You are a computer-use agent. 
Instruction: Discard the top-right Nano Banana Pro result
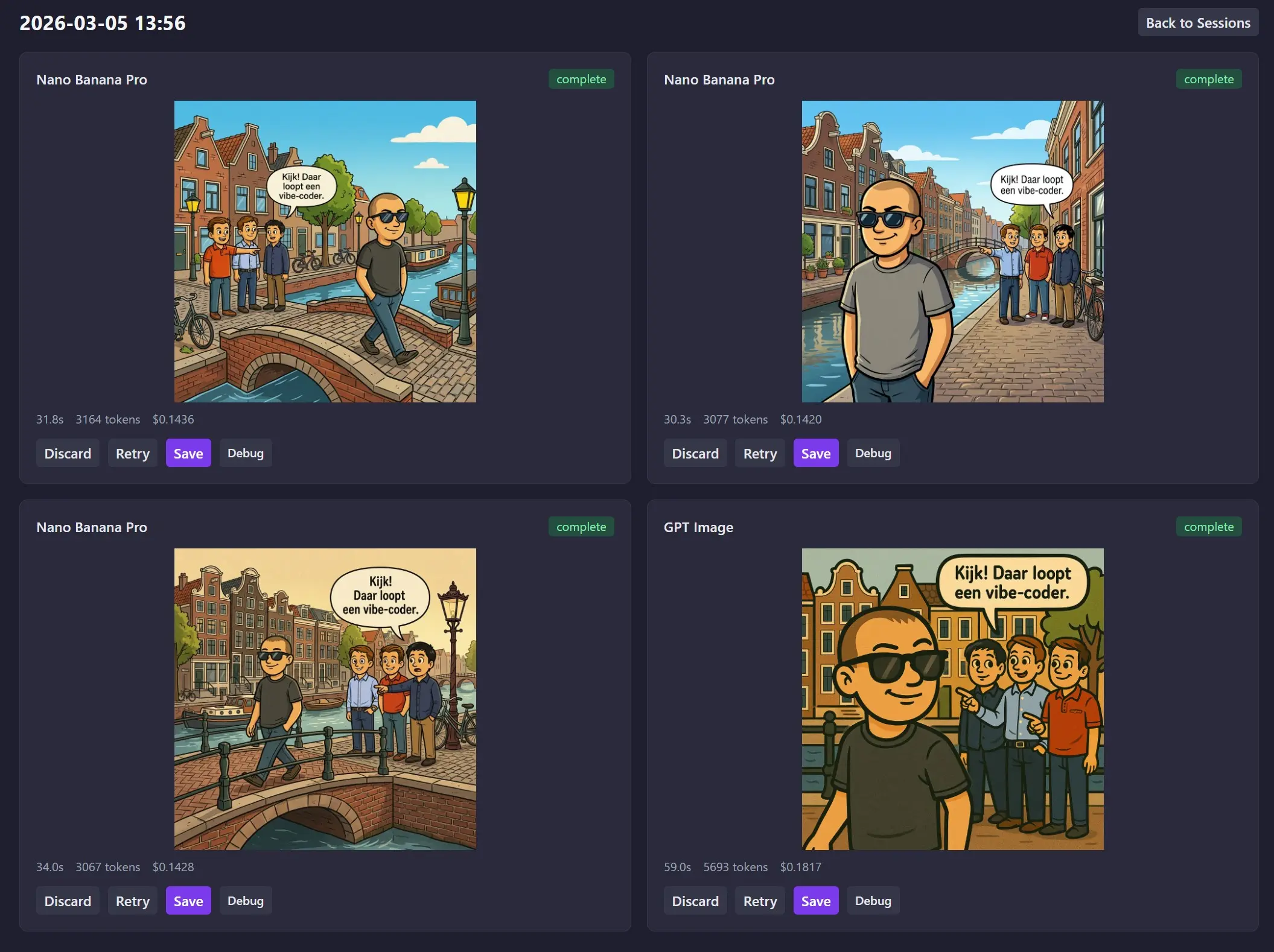[x=695, y=453]
